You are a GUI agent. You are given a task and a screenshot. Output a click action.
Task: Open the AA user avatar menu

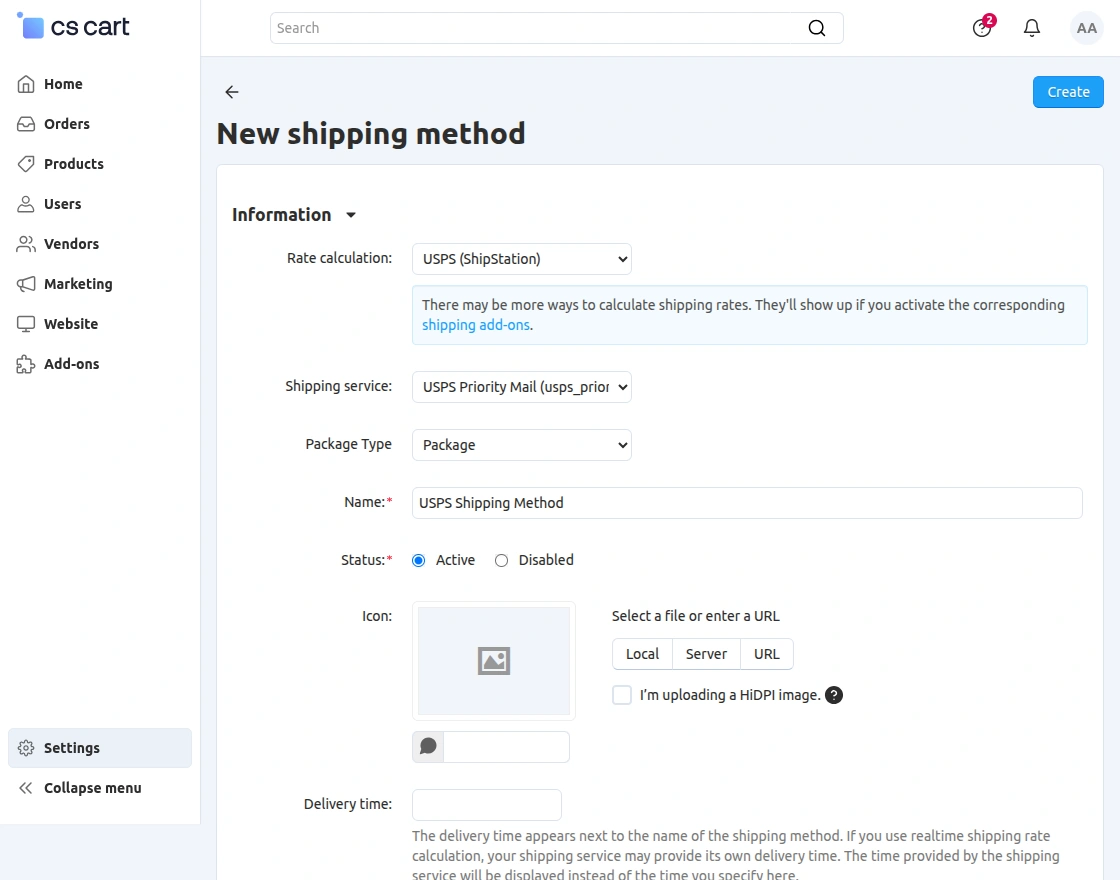1086,28
